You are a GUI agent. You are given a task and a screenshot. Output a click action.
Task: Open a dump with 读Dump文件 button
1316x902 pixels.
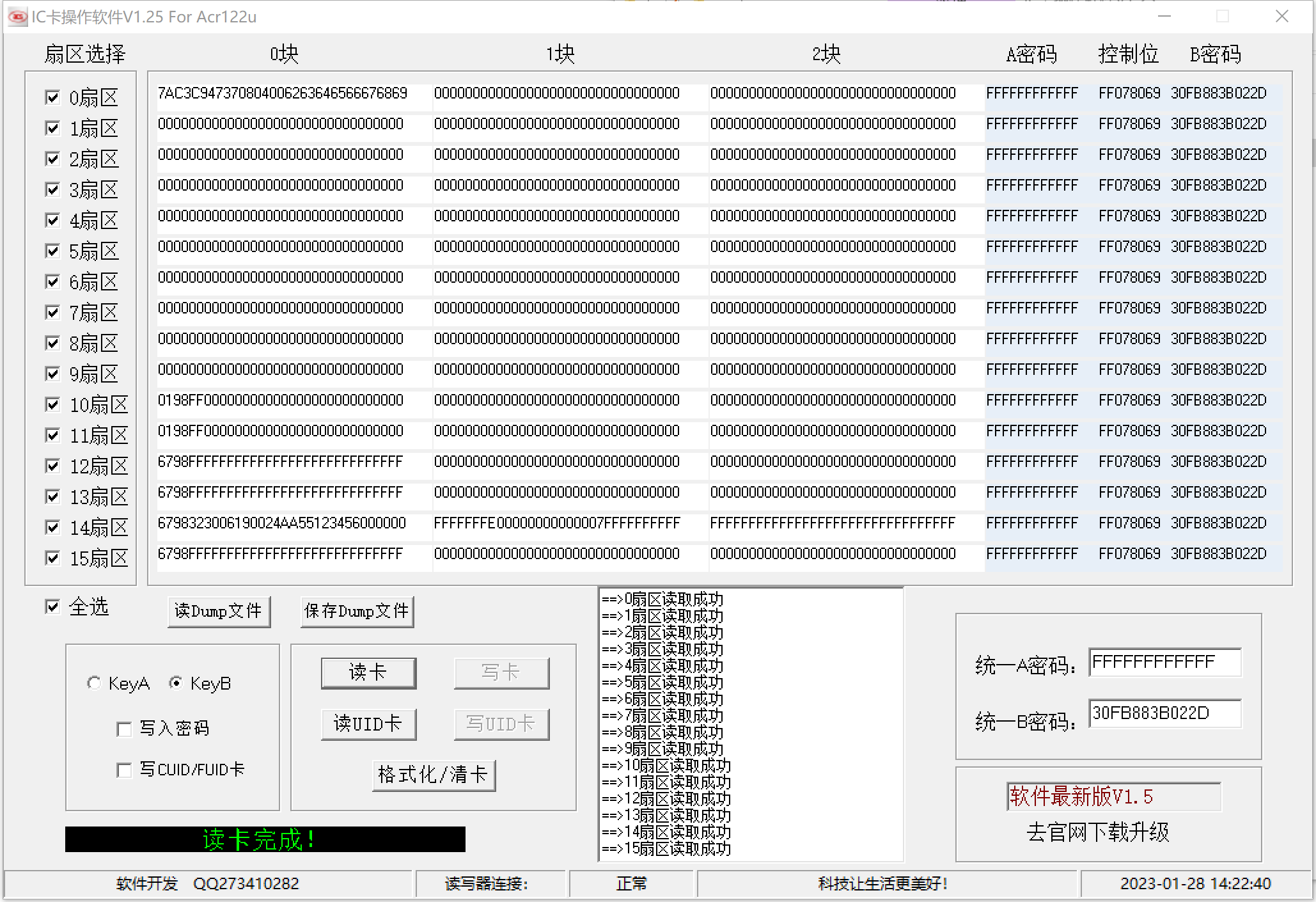point(219,612)
